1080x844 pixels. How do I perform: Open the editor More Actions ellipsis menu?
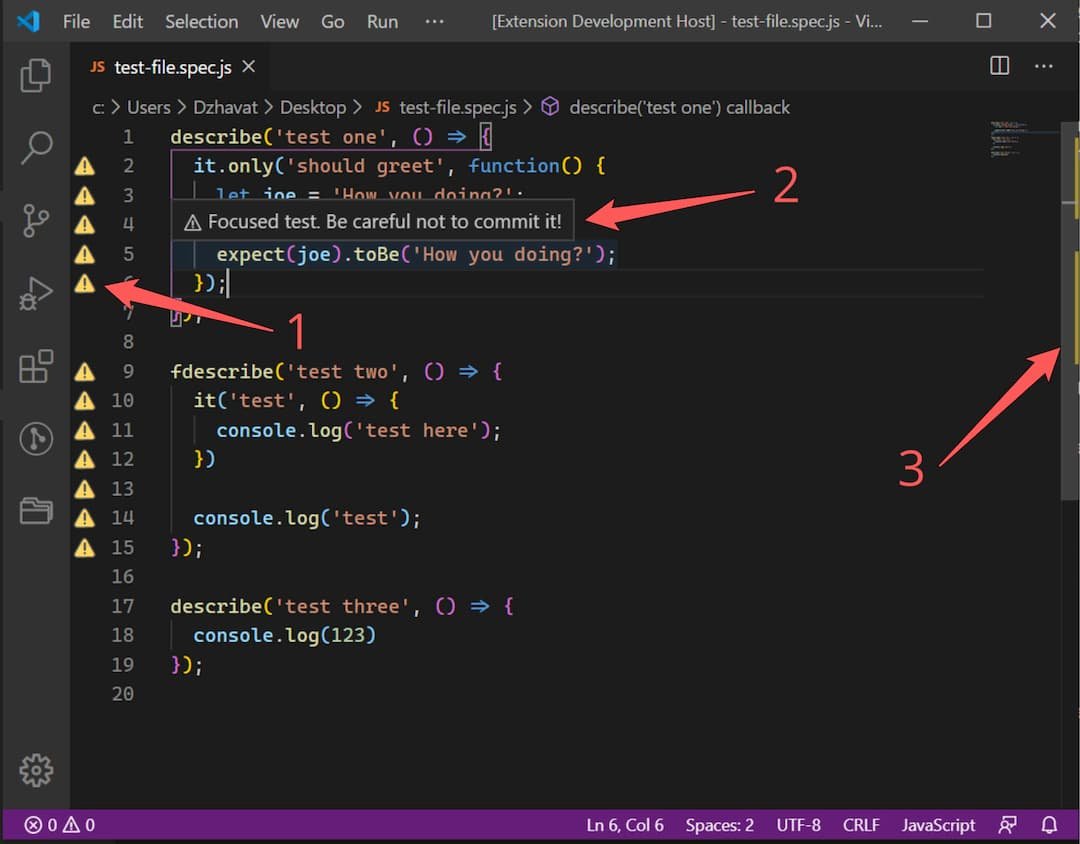click(x=1043, y=64)
